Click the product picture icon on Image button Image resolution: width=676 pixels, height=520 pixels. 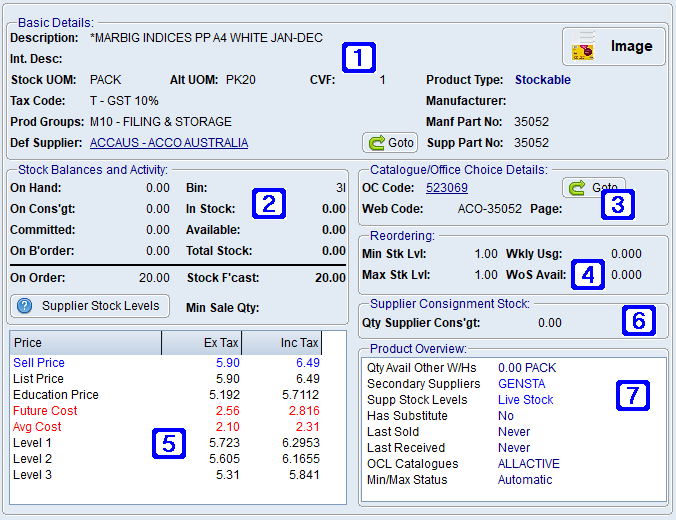tap(583, 46)
